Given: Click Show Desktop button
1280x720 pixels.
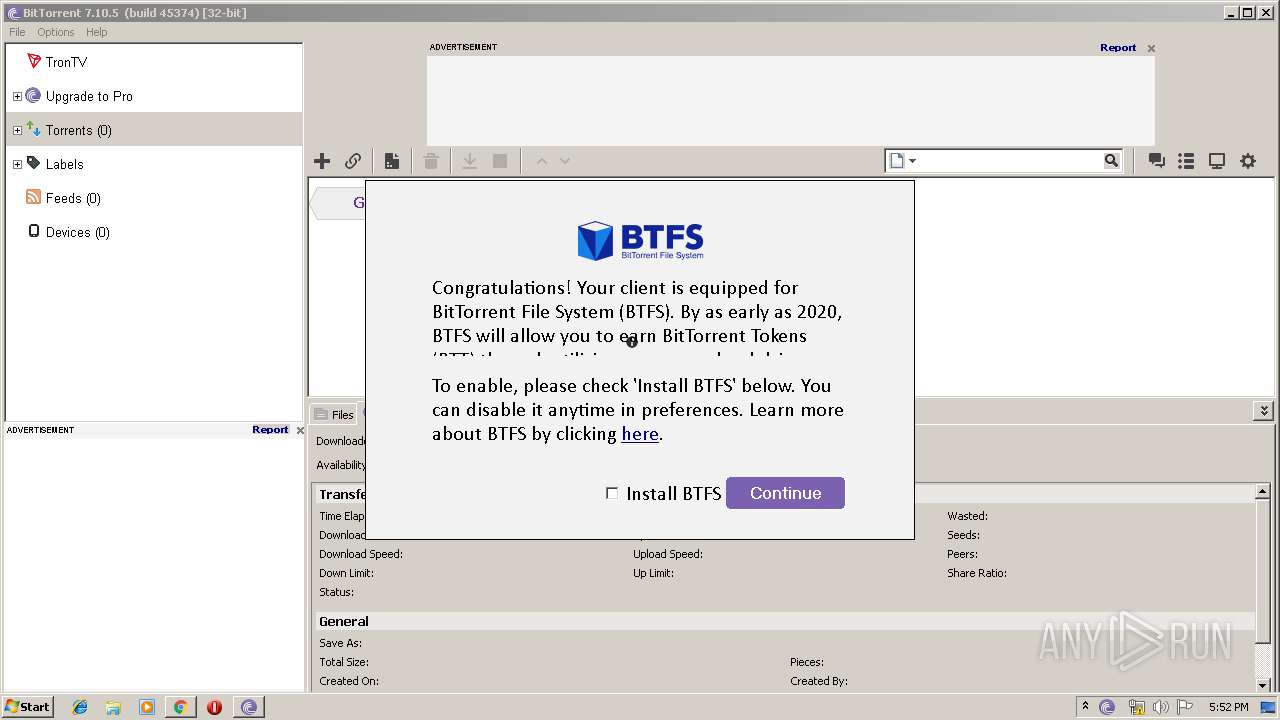Looking at the screenshot, I should click(1268, 707).
